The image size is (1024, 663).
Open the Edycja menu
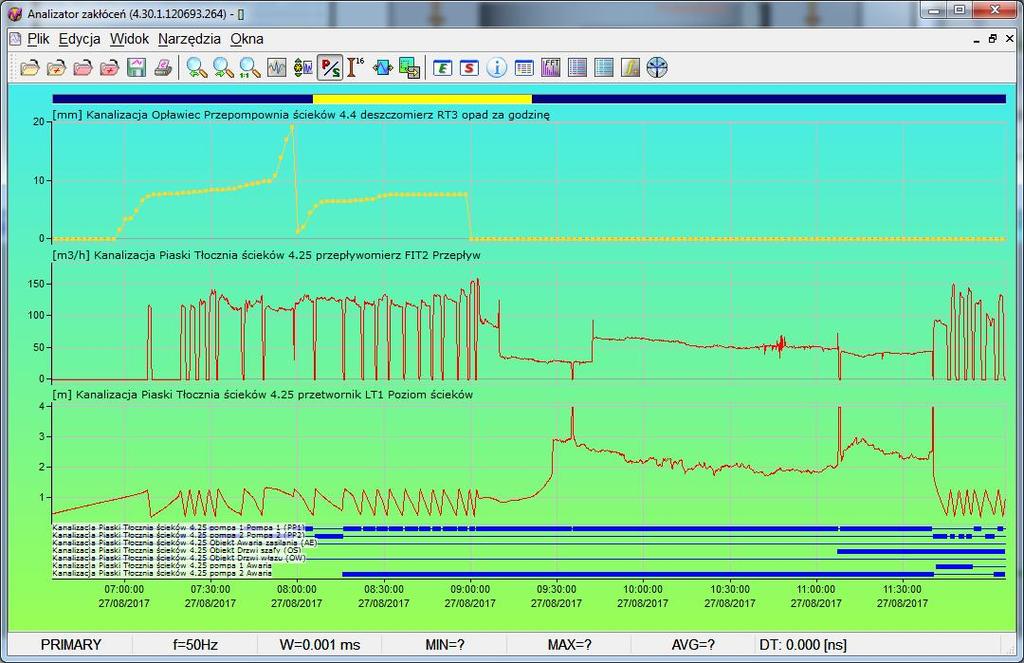(x=80, y=39)
